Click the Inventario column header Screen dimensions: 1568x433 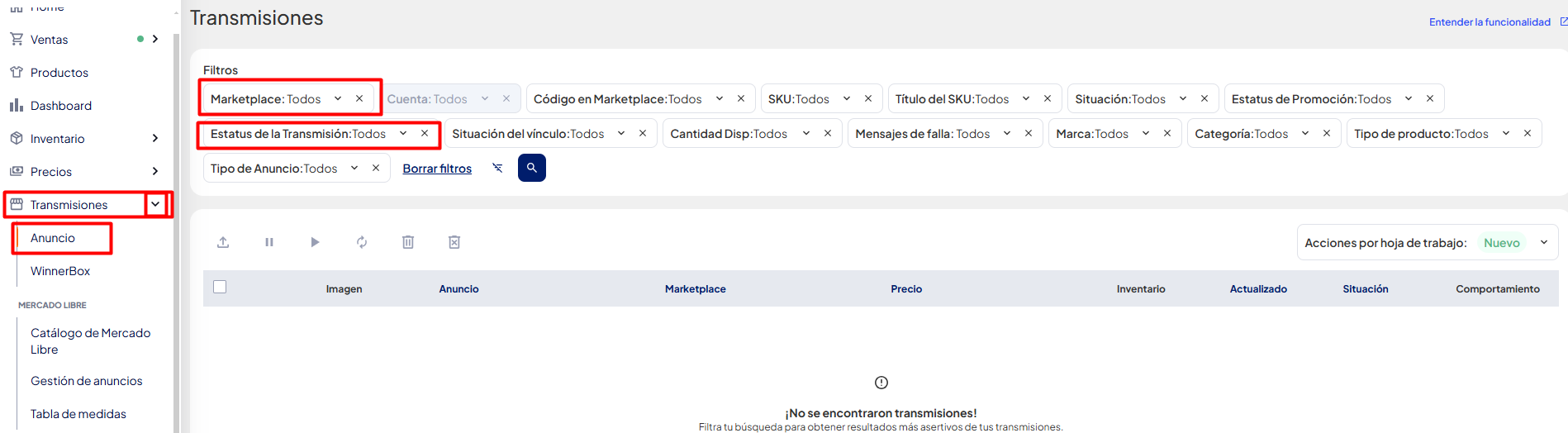coord(1141,288)
